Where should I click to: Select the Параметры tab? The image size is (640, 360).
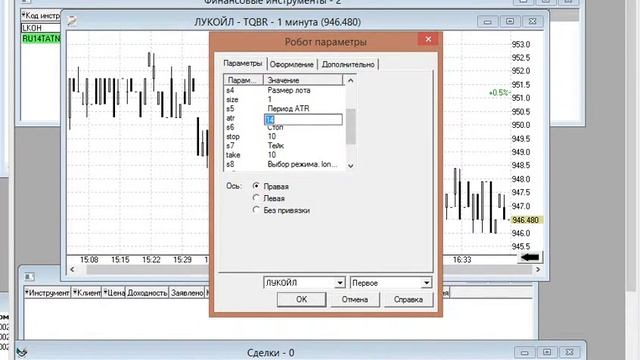pyautogui.click(x=242, y=63)
